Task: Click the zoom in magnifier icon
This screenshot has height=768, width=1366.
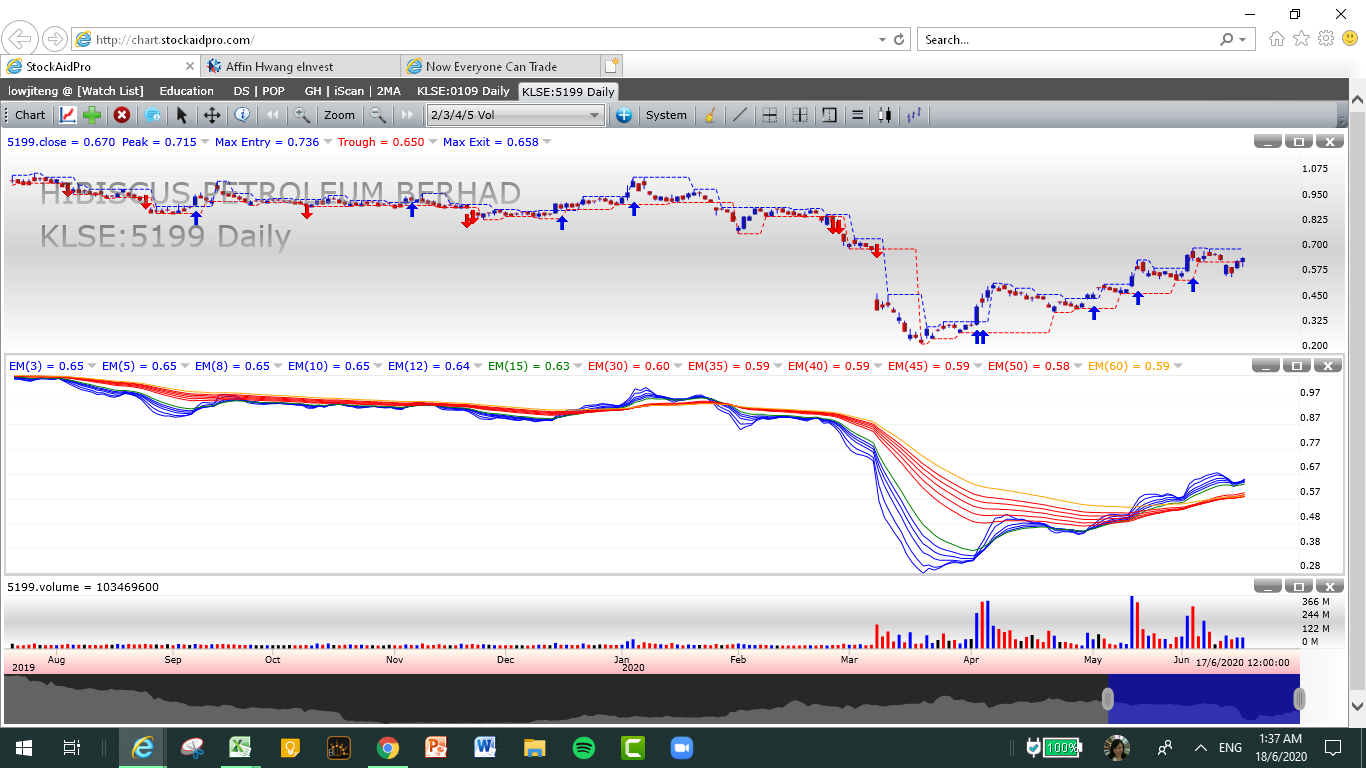Action: pos(301,115)
